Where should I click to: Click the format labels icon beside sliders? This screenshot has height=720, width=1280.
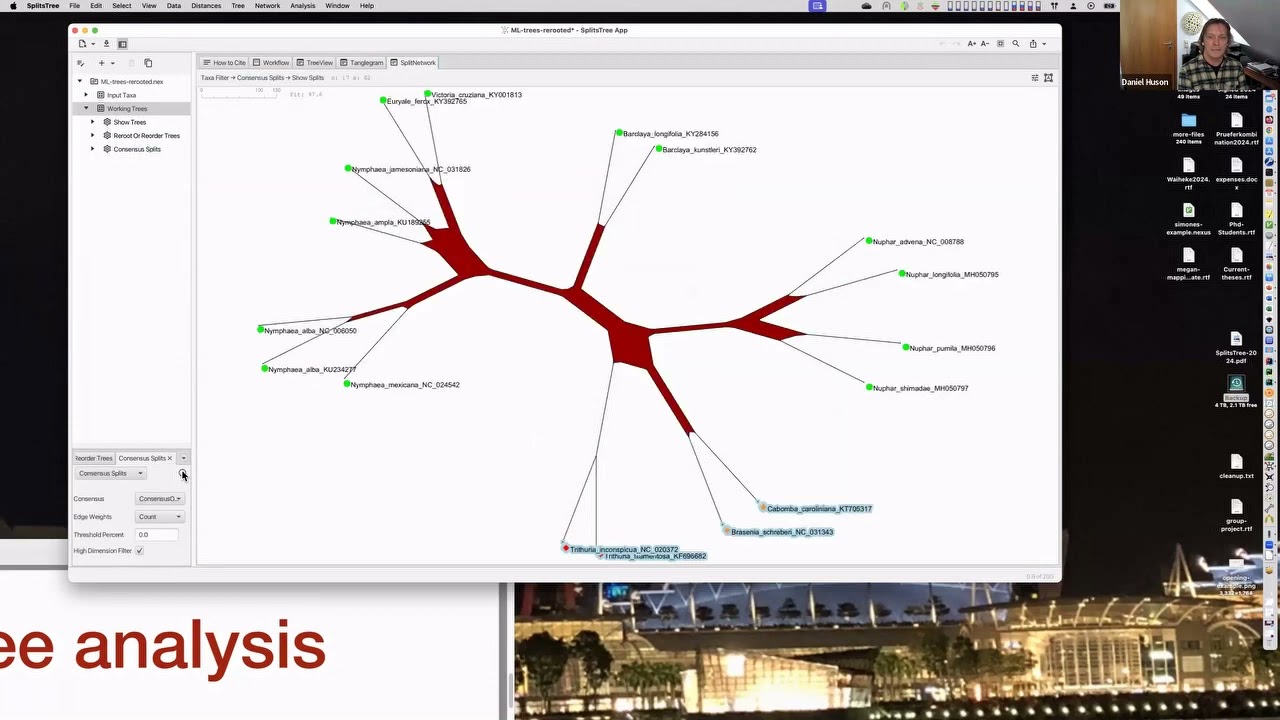pos(1048,78)
